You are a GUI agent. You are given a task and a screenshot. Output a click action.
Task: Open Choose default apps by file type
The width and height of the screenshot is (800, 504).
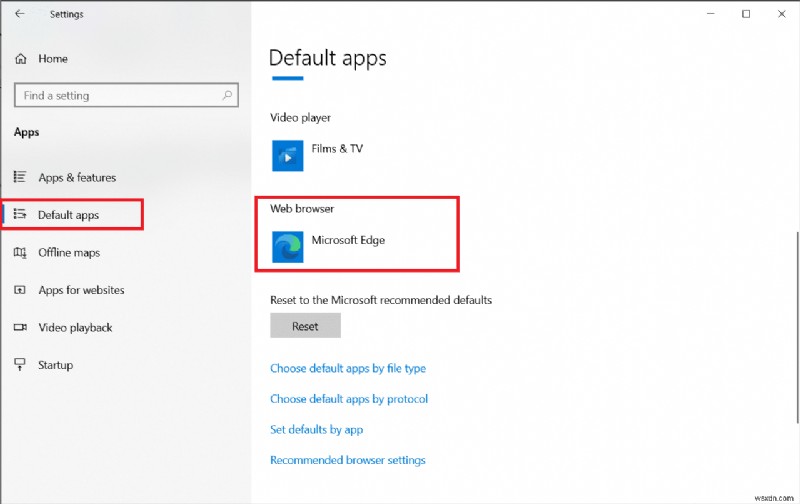pos(347,369)
